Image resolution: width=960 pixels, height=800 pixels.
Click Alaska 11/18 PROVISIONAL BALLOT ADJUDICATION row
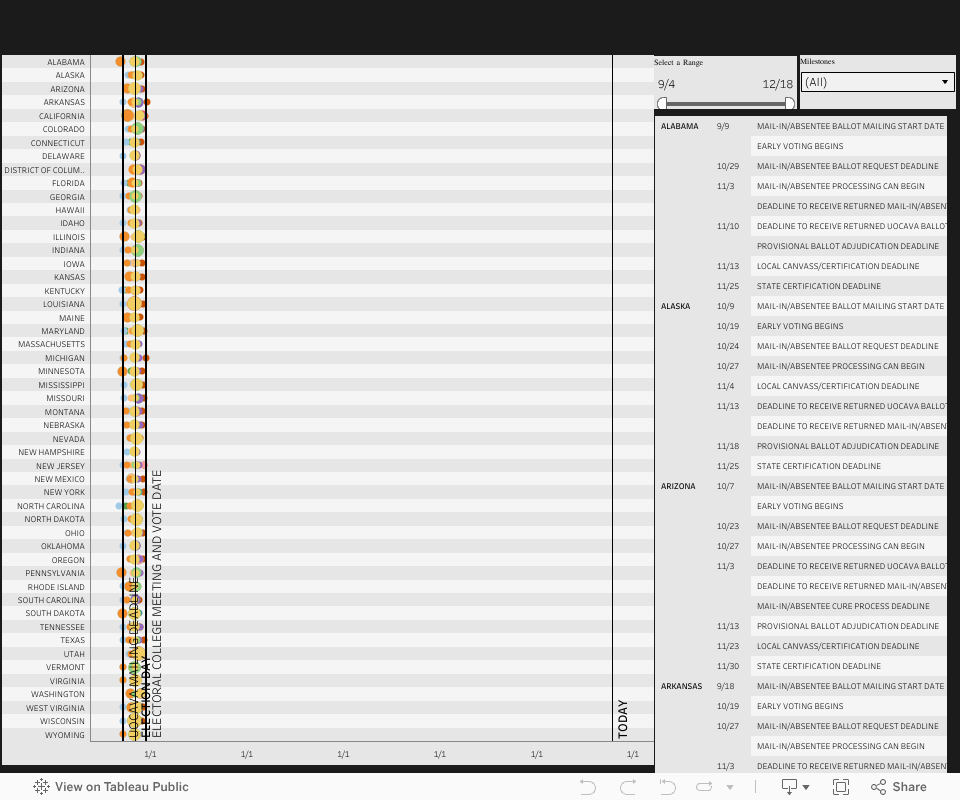[849, 446]
